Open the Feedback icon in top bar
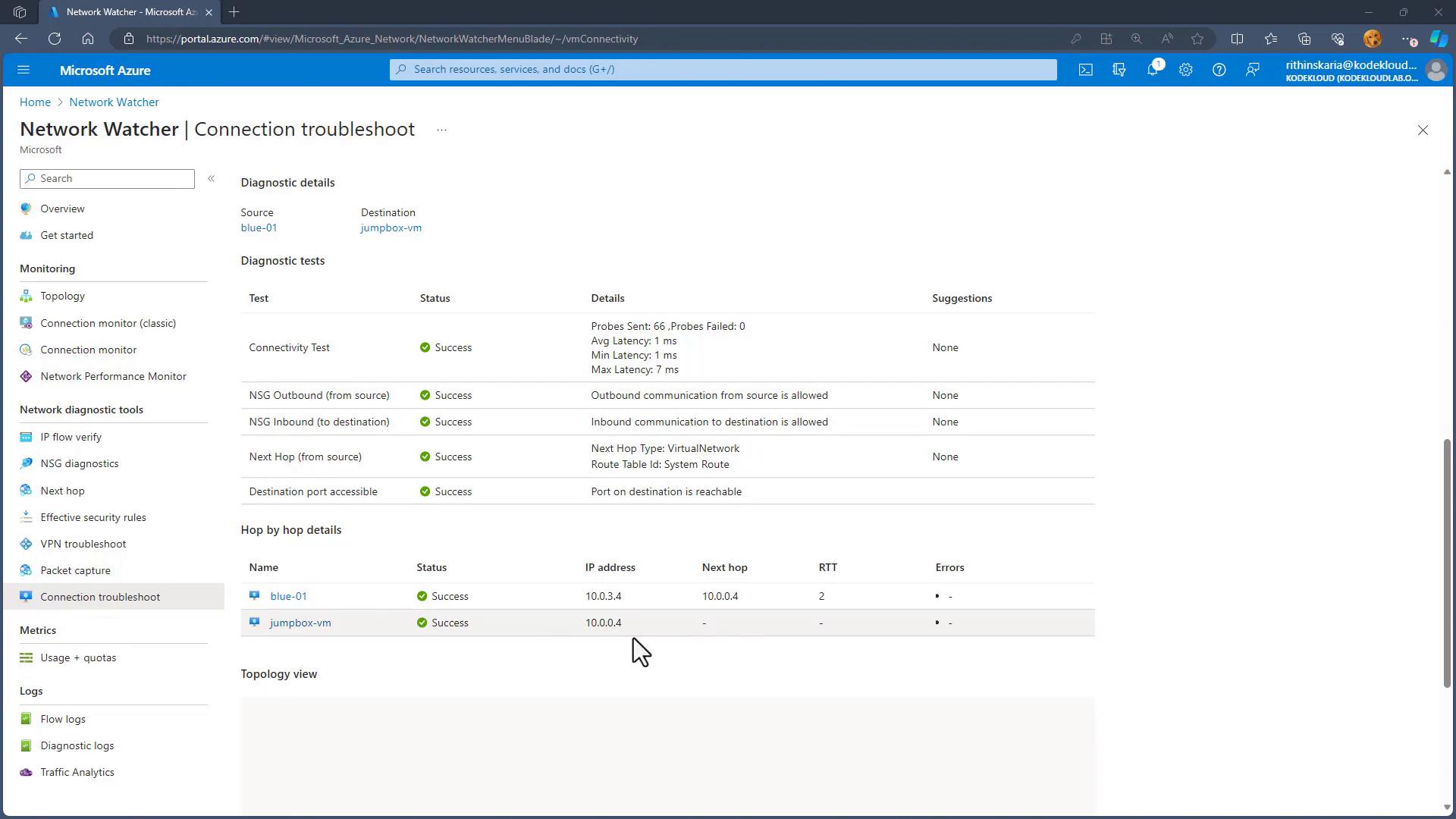 click(1253, 70)
